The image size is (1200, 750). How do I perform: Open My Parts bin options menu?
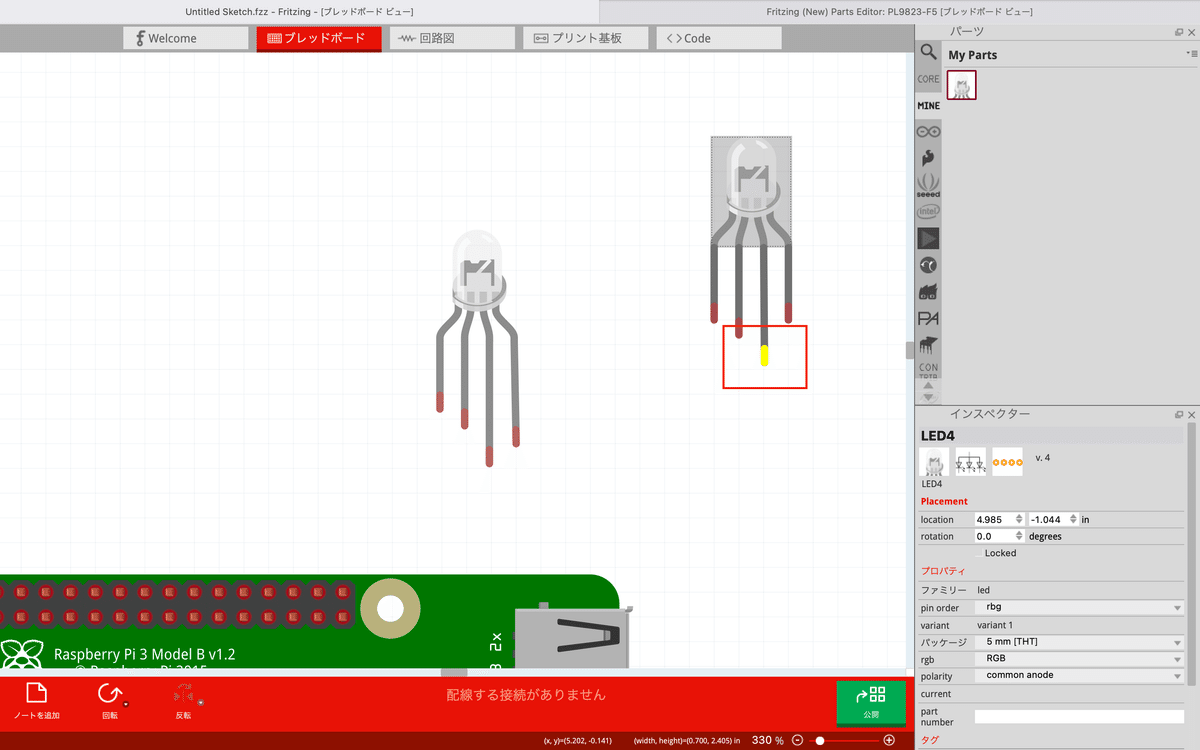coord(1191,53)
